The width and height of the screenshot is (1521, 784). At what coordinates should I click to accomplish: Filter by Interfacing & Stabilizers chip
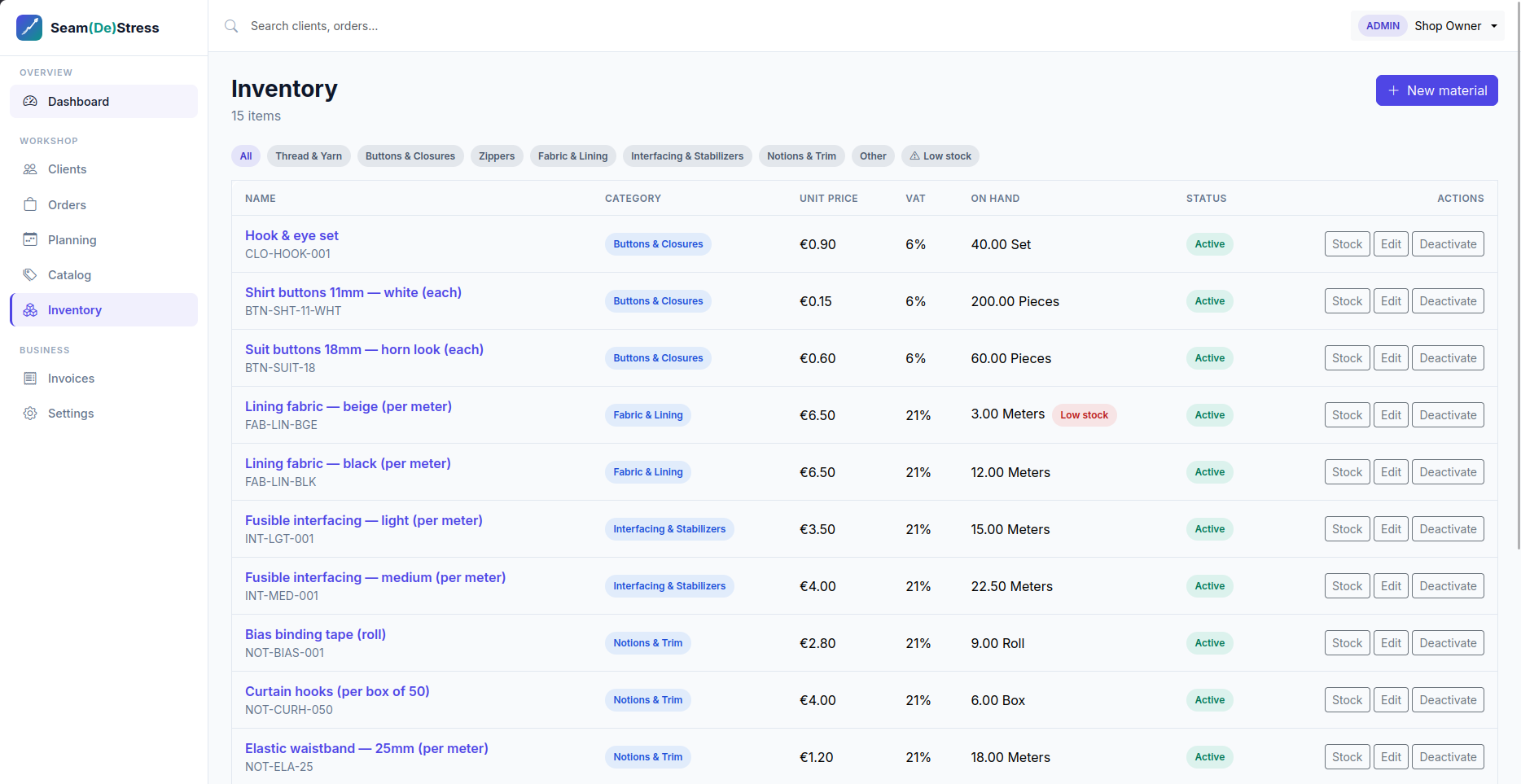tap(687, 156)
